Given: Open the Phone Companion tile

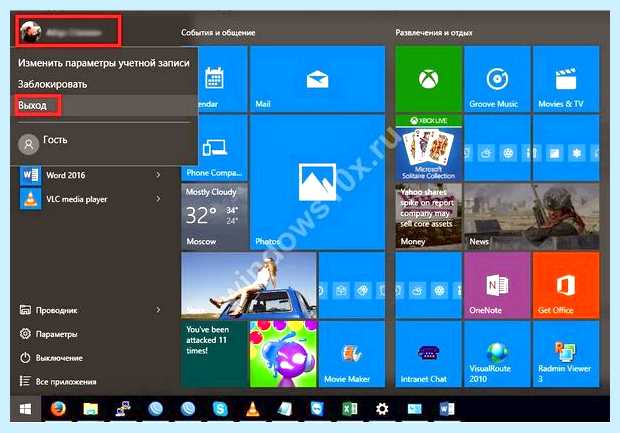Looking at the screenshot, I should click(214, 148).
